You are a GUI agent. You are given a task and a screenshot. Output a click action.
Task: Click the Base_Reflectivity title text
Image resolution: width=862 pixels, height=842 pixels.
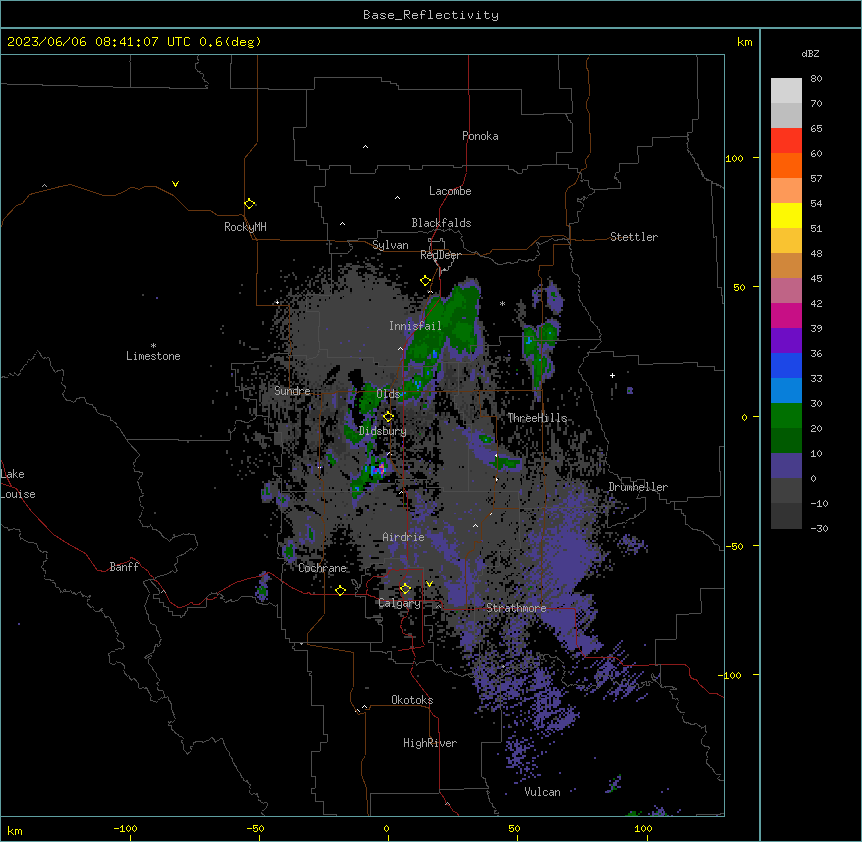pos(431,15)
